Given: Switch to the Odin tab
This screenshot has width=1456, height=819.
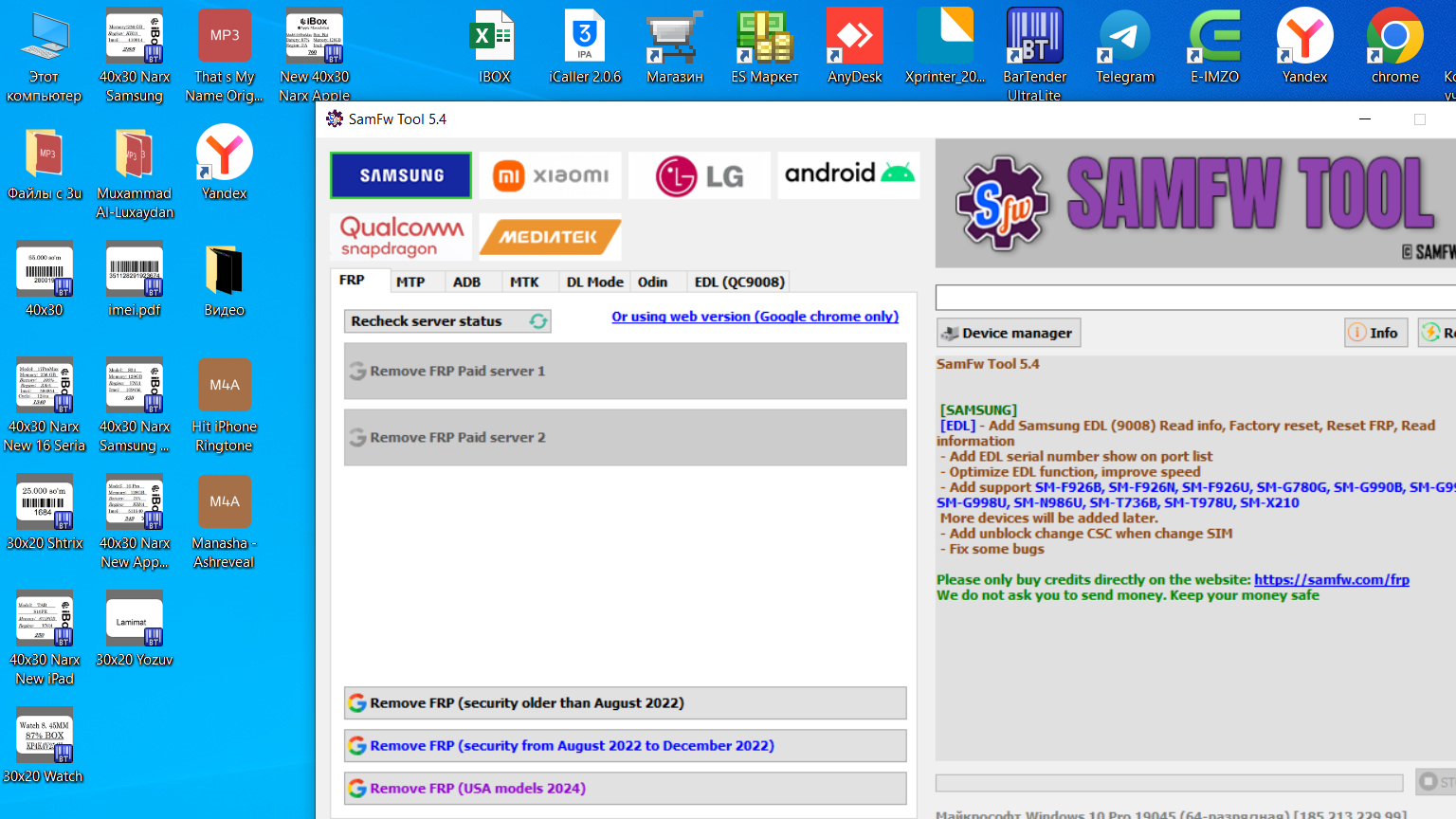Looking at the screenshot, I should click(x=652, y=282).
